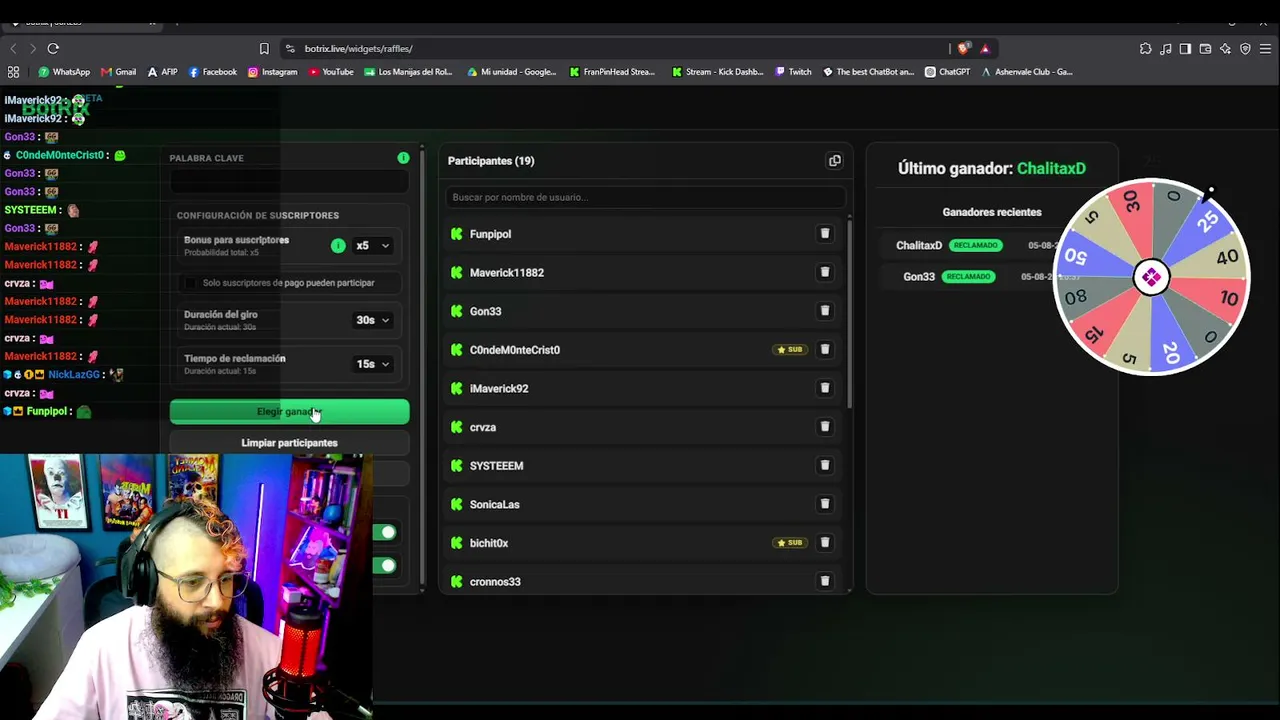Open Brave Rewards triangle icon
The height and width of the screenshot is (720, 1280).
pyautogui.click(x=985, y=48)
